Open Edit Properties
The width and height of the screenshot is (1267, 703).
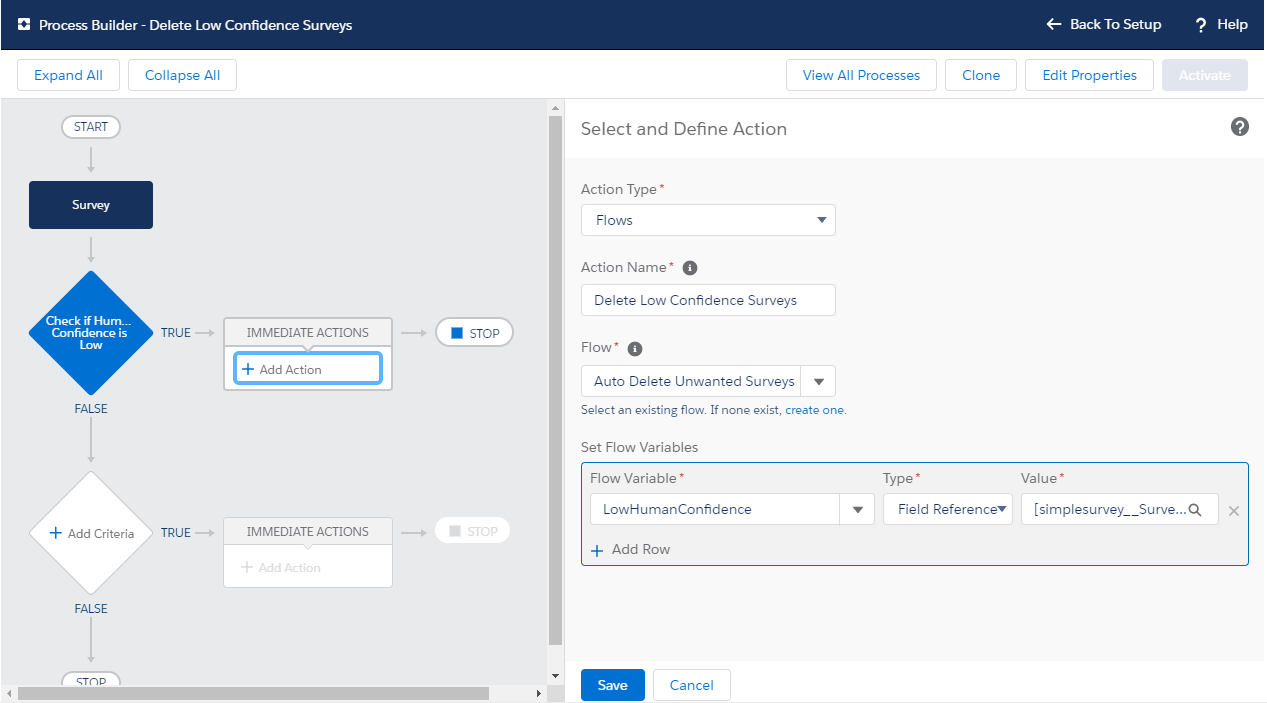[1089, 75]
